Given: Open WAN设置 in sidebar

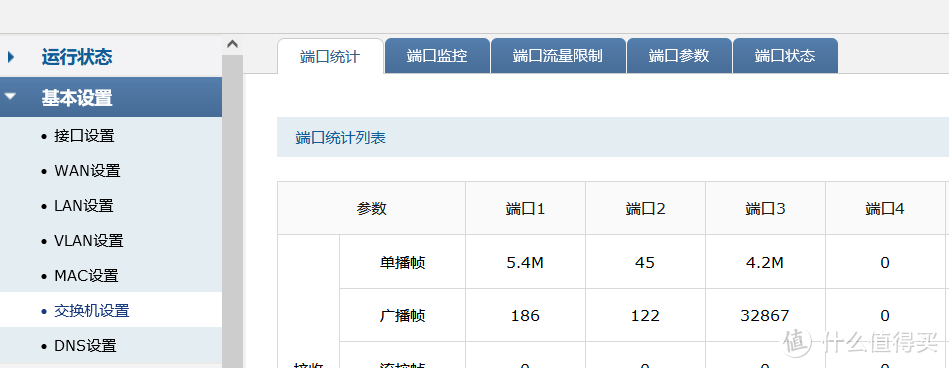Looking at the screenshot, I should click(x=87, y=171).
